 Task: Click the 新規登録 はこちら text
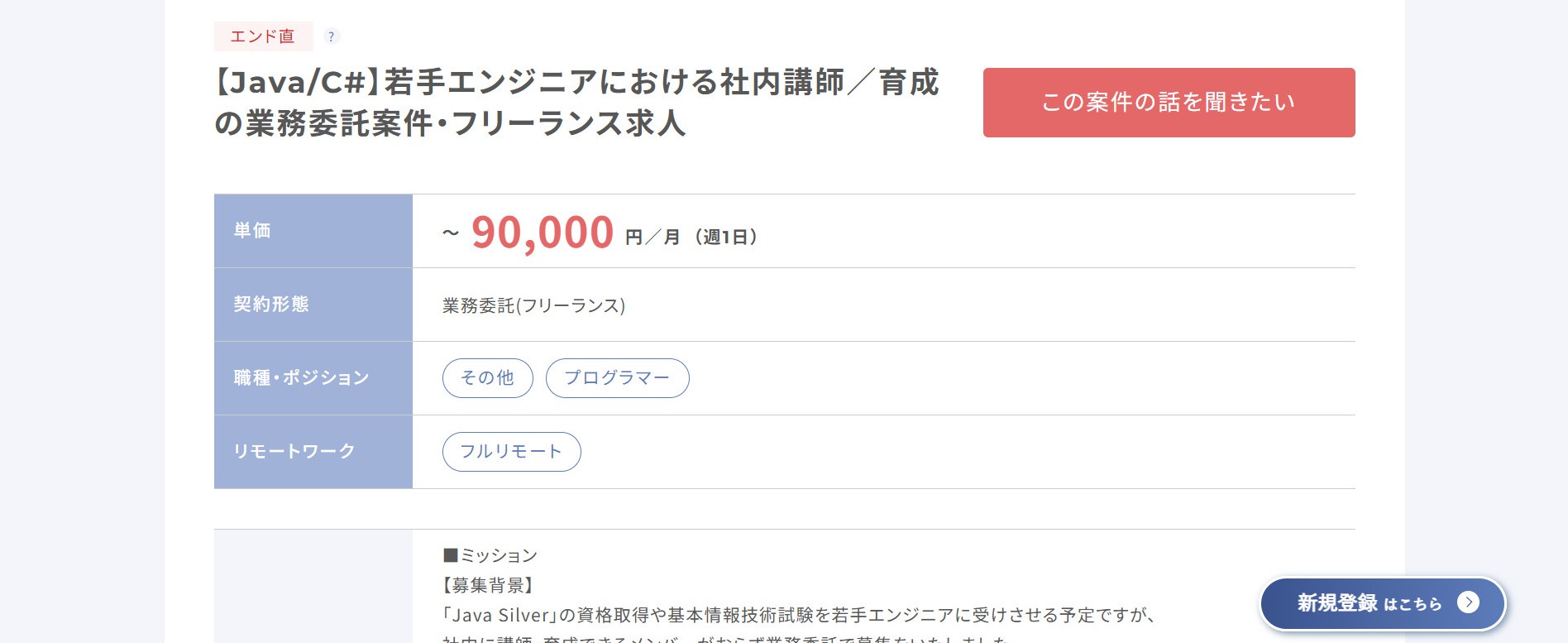[1369, 603]
